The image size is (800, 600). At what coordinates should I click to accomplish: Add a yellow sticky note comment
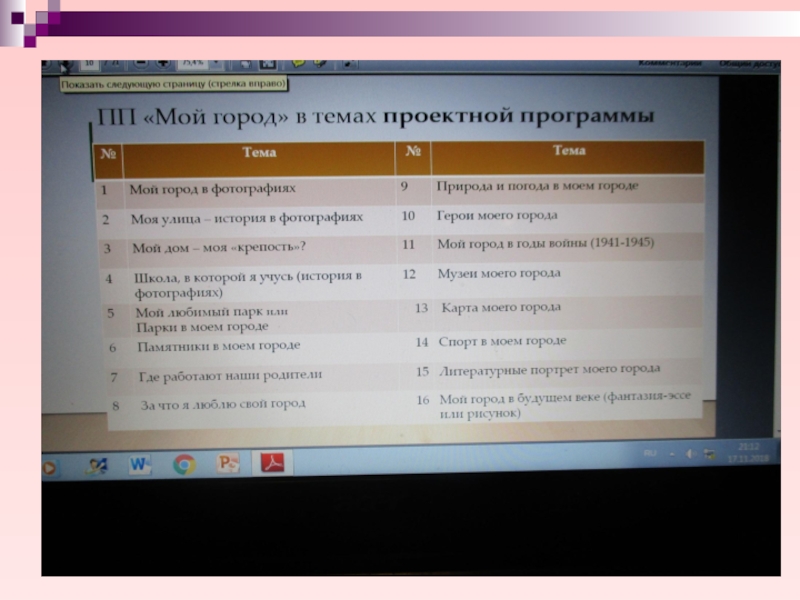[299, 62]
